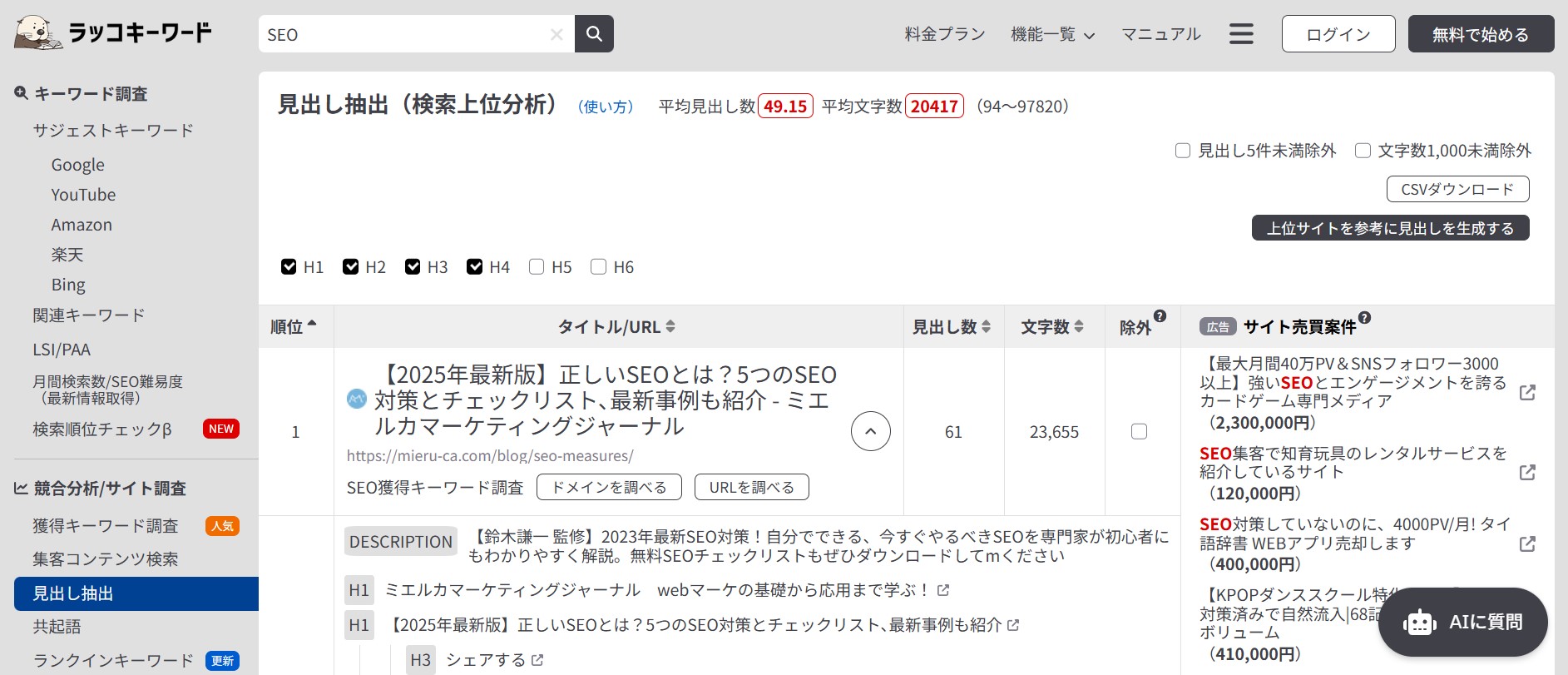Enable the H6 heading checkbox

pos(598,266)
